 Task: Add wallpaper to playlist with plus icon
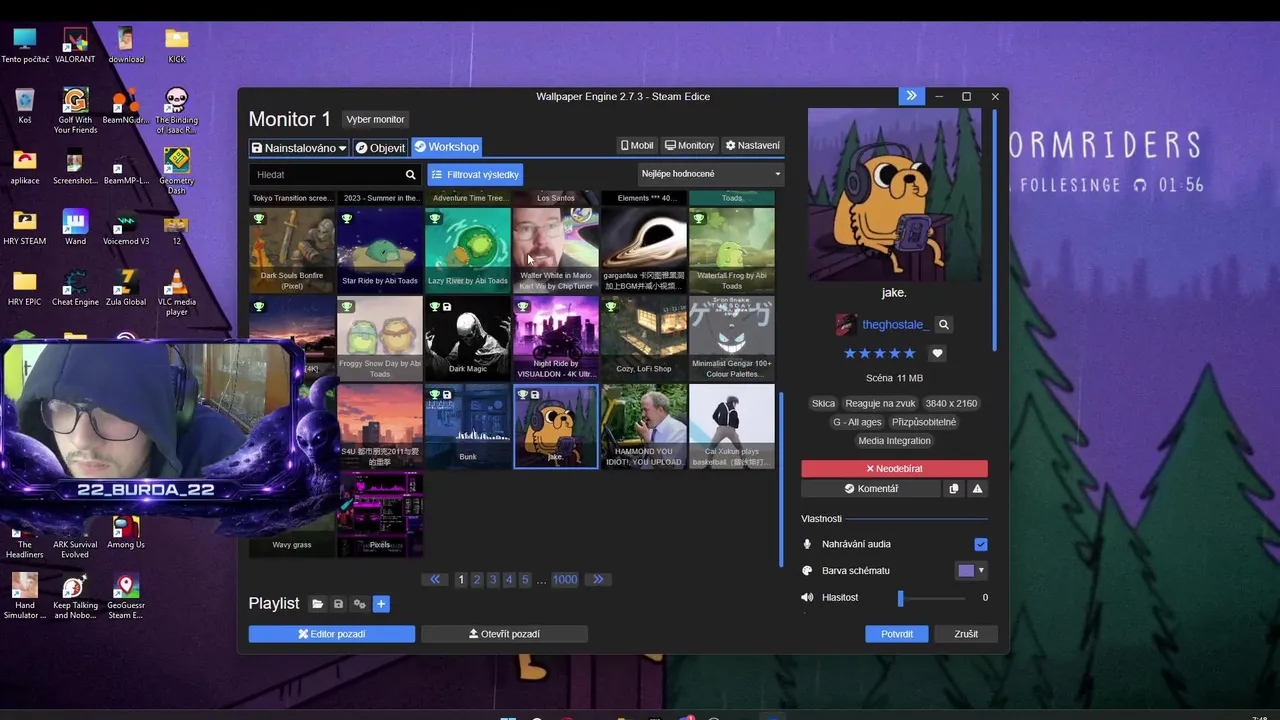pos(380,604)
